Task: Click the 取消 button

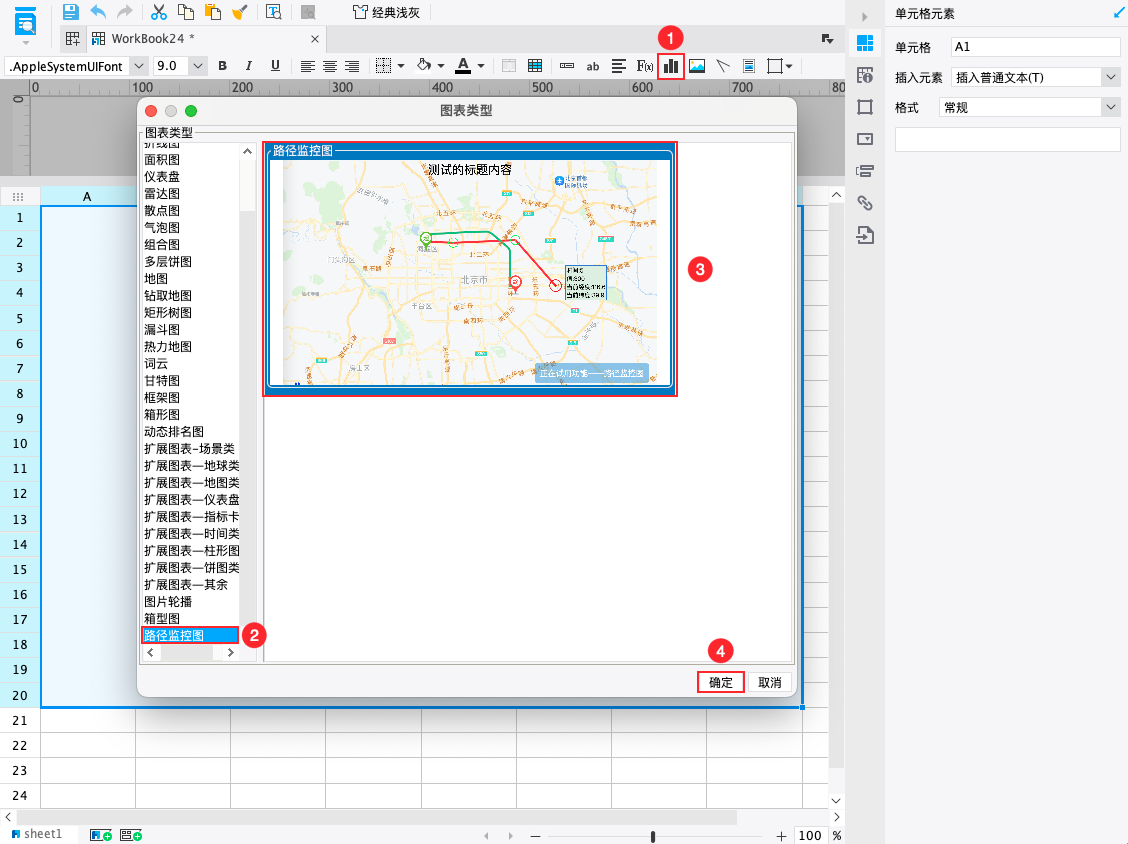Action: pos(769,682)
